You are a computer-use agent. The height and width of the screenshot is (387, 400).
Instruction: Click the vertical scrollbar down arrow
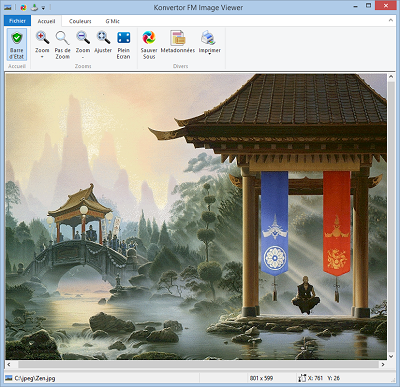pyautogui.click(x=391, y=356)
